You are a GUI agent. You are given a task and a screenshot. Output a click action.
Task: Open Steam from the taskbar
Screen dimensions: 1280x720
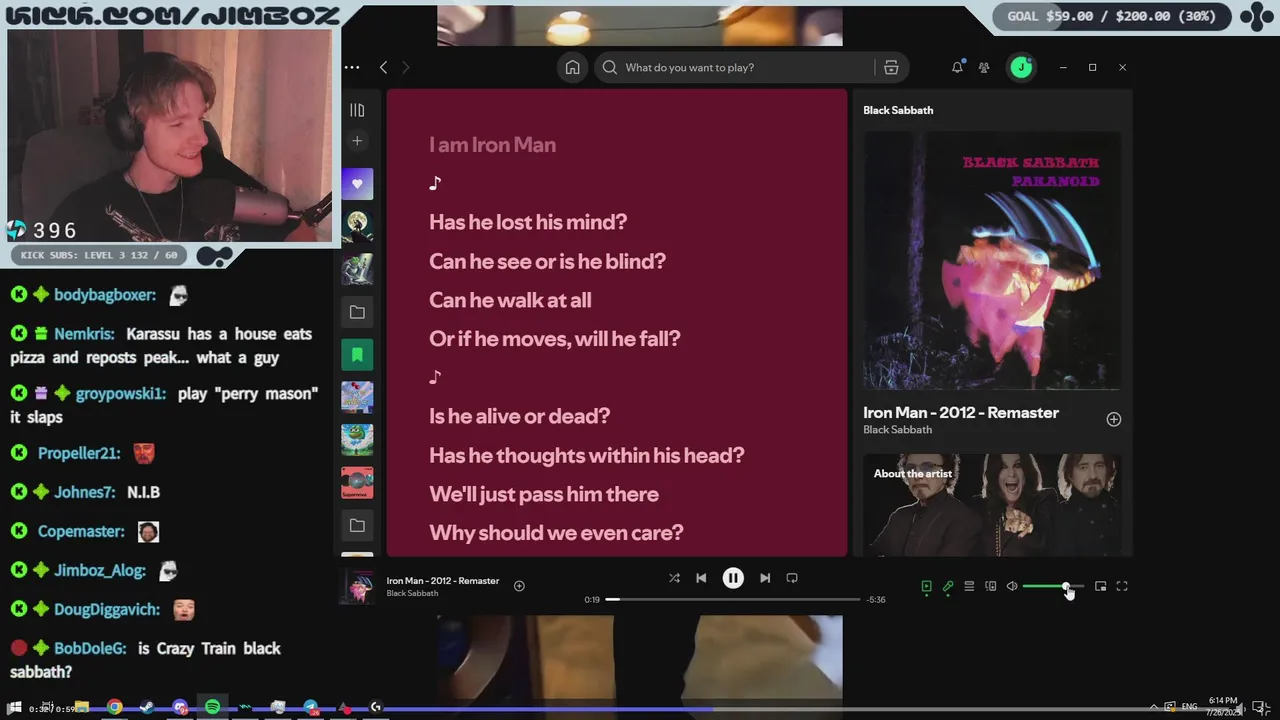(x=147, y=708)
